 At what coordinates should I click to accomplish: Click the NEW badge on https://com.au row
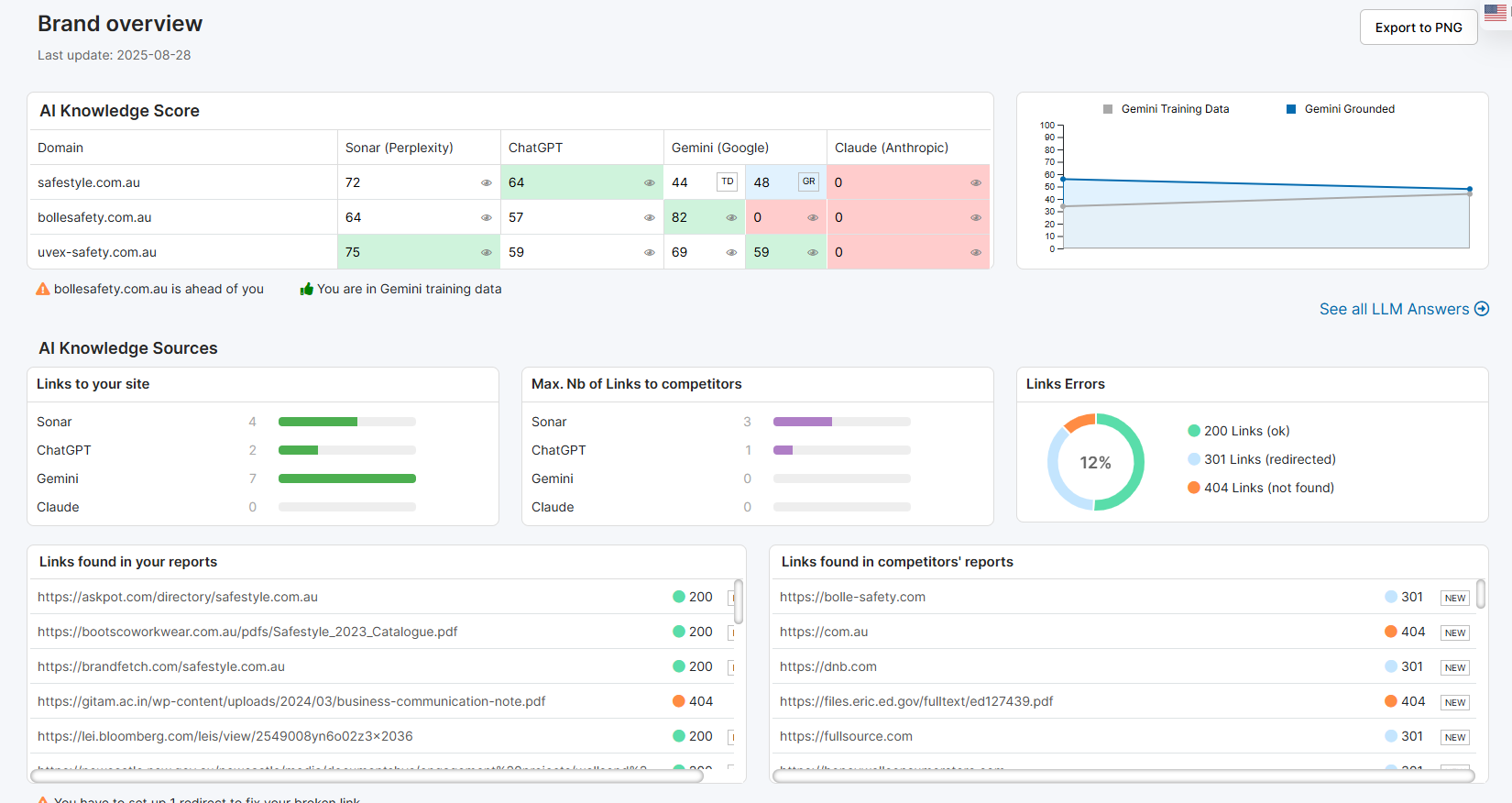pos(1455,632)
